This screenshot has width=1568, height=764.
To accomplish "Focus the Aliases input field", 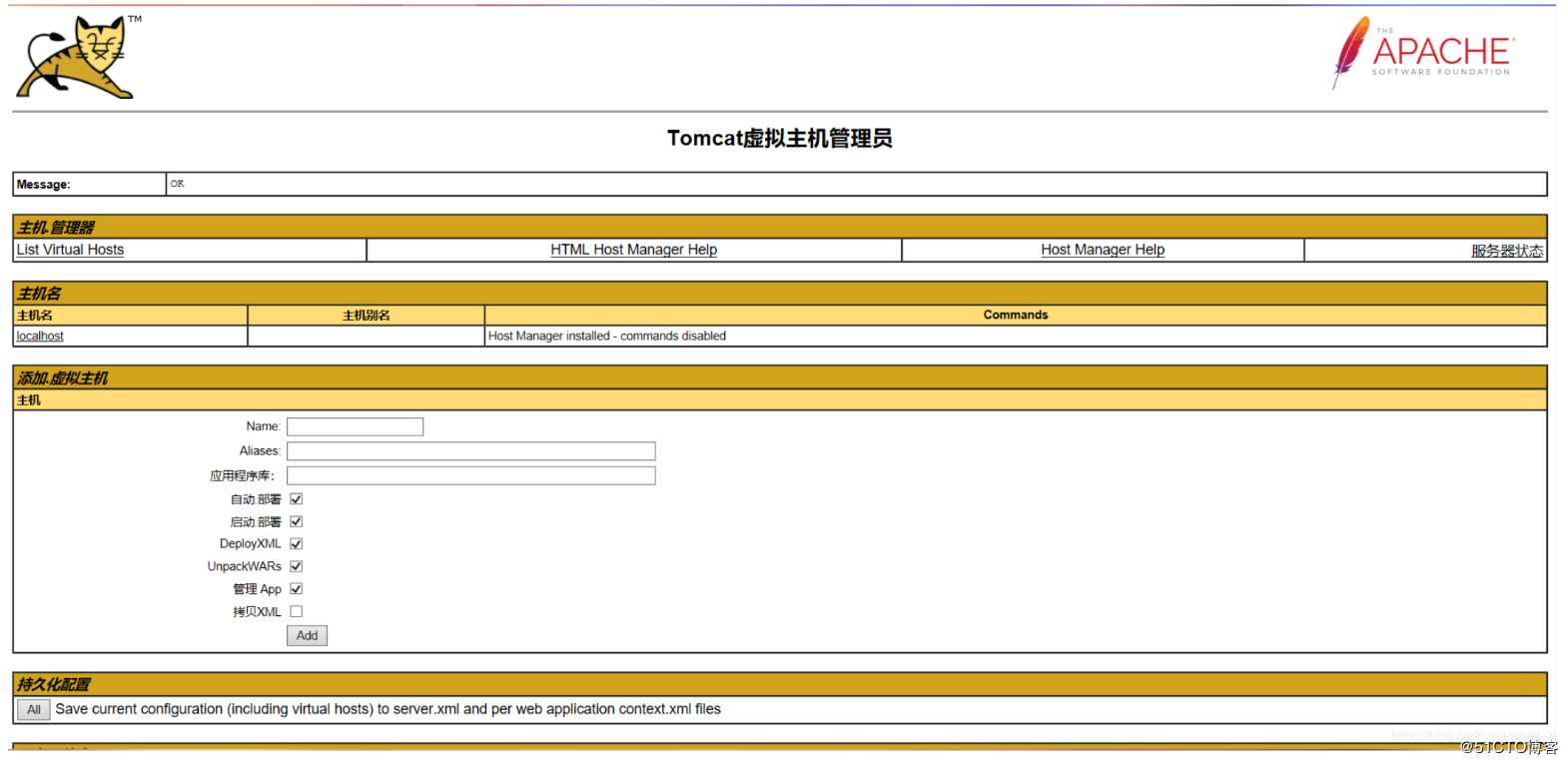I will (470, 451).
